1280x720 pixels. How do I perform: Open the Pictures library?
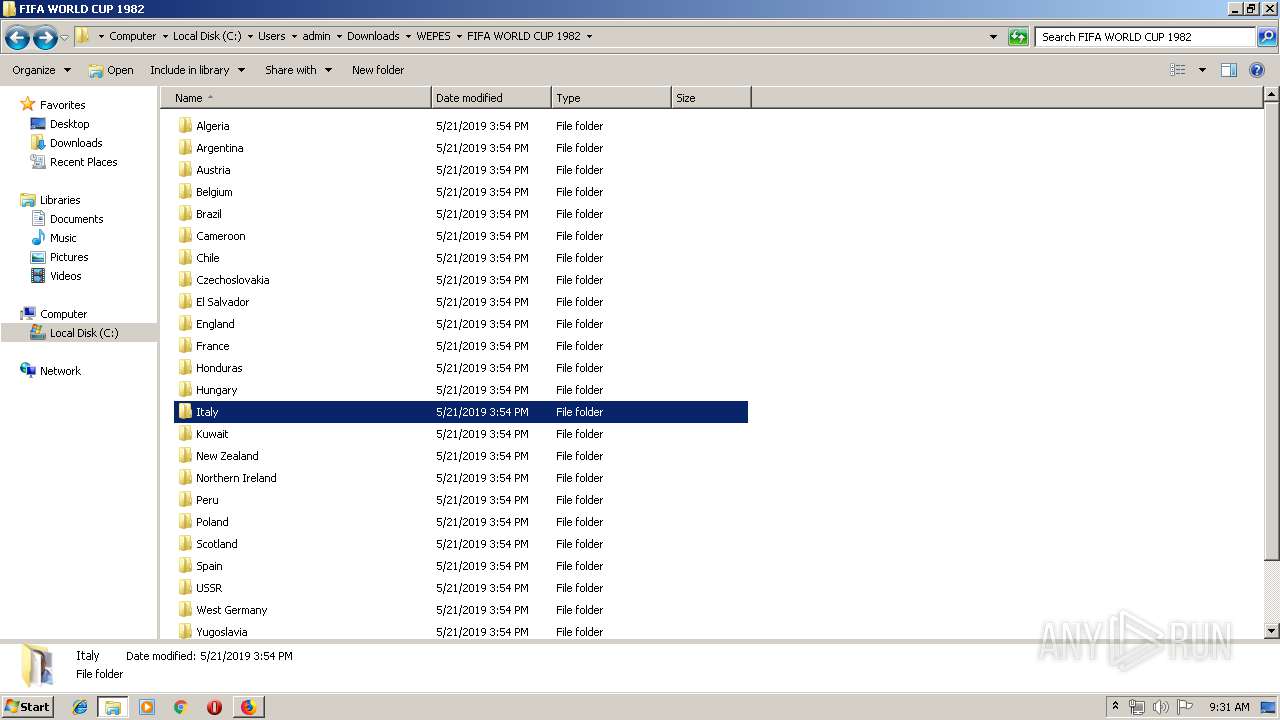click(x=69, y=257)
